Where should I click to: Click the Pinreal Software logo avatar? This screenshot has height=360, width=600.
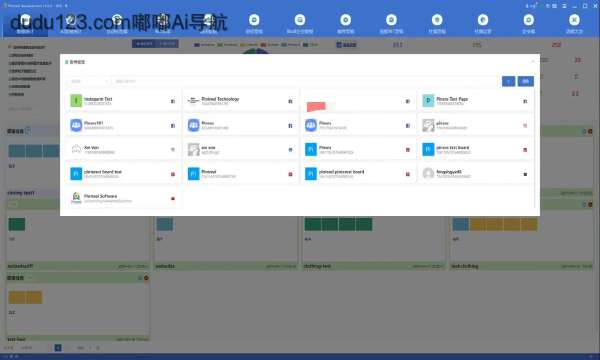click(x=76, y=198)
